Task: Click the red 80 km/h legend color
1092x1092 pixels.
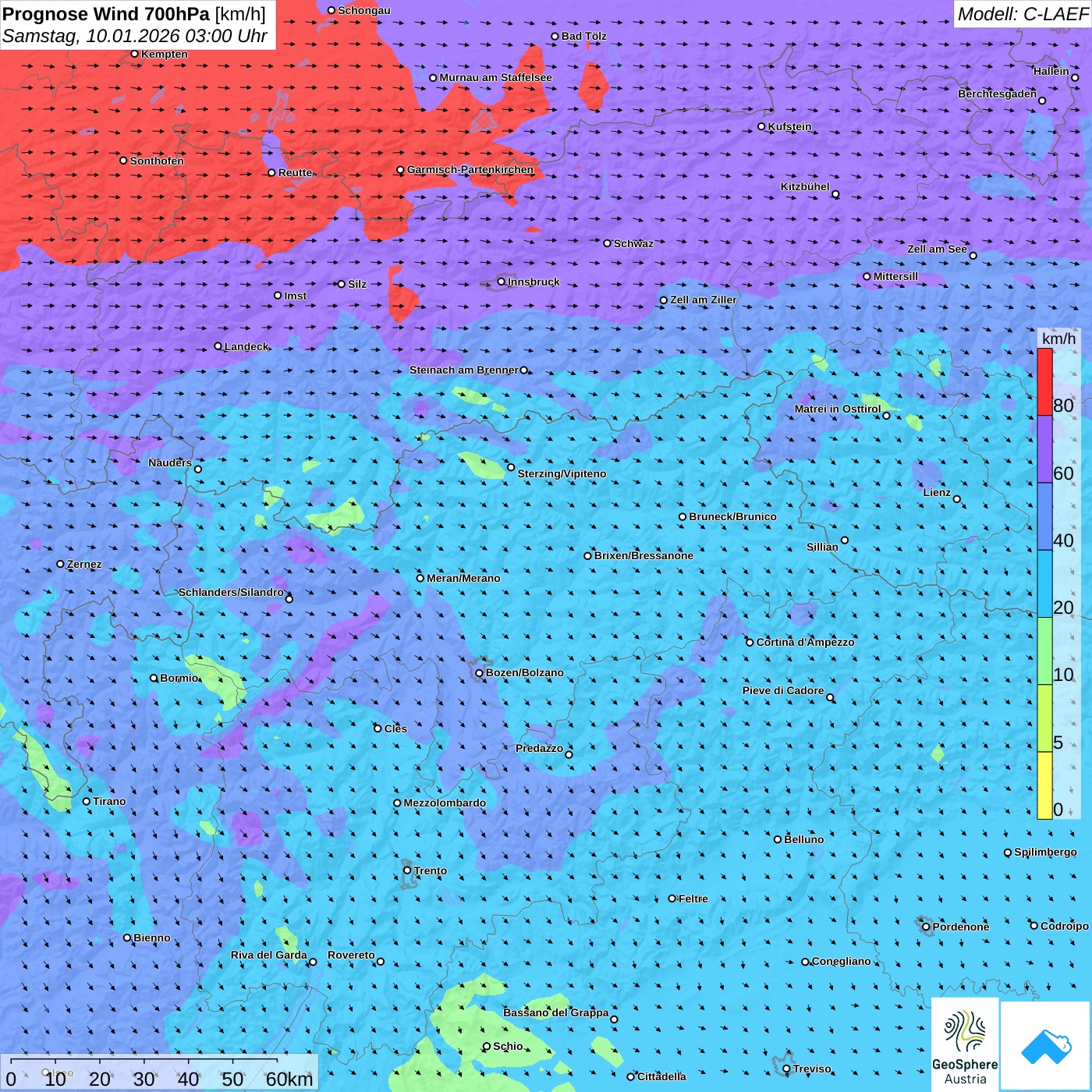Action: click(x=1044, y=381)
